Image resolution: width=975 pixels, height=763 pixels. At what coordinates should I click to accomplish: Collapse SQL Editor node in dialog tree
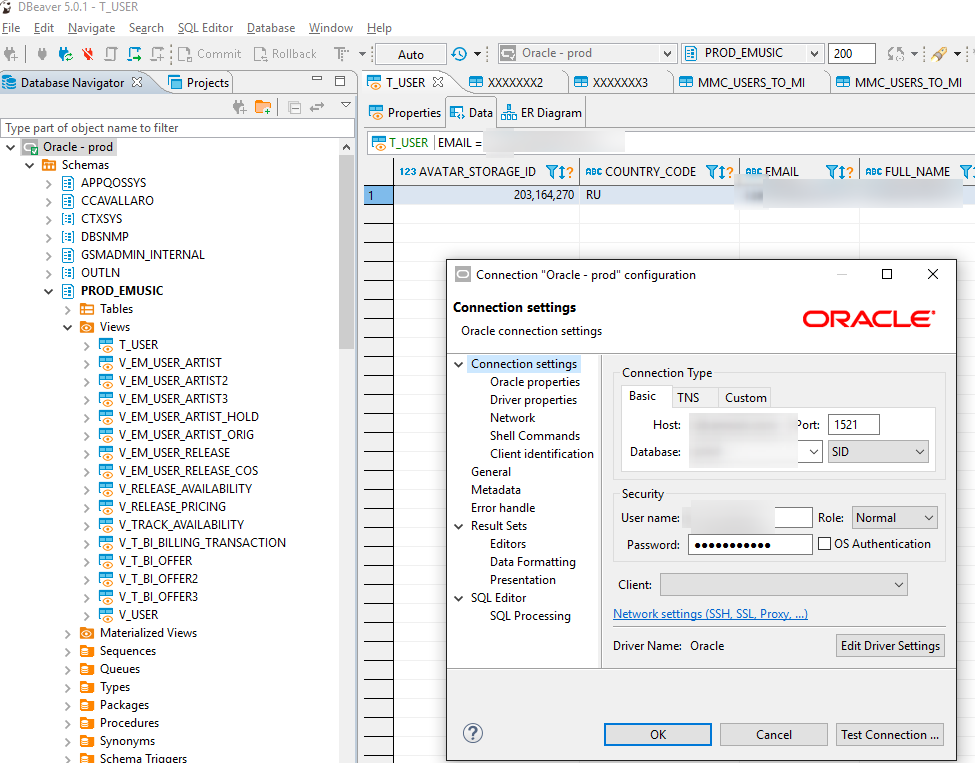pos(459,599)
